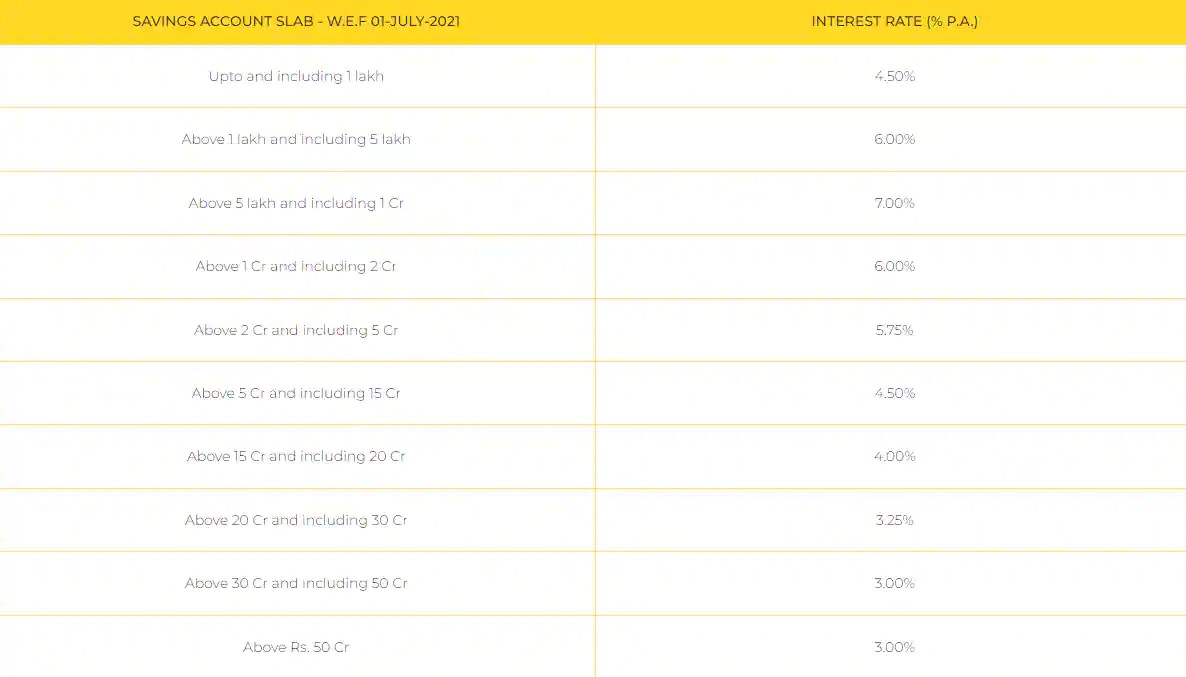
Task: Select 'Above 15 Cr and including 20 Cr'
Action: coord(296,456)
